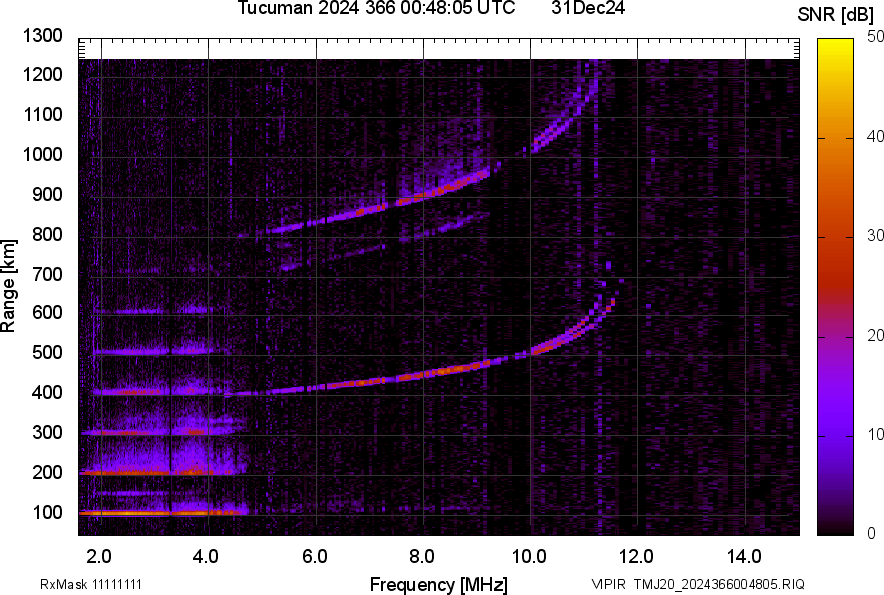Click the SNR [dB] colorbar heading
884x595 pixels.
click(836, 14)
